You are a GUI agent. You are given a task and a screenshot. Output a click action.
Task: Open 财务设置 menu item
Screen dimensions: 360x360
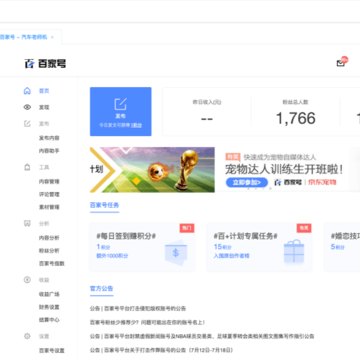[49, 307]
